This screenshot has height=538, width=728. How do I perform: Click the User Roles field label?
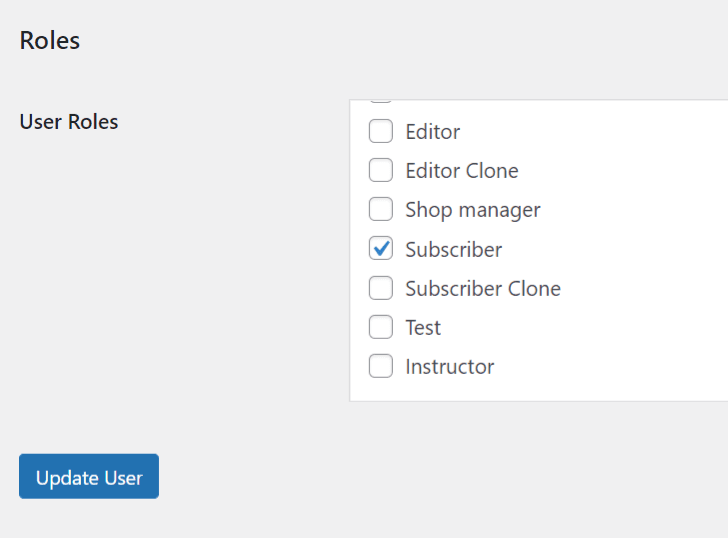pos(69,122)
